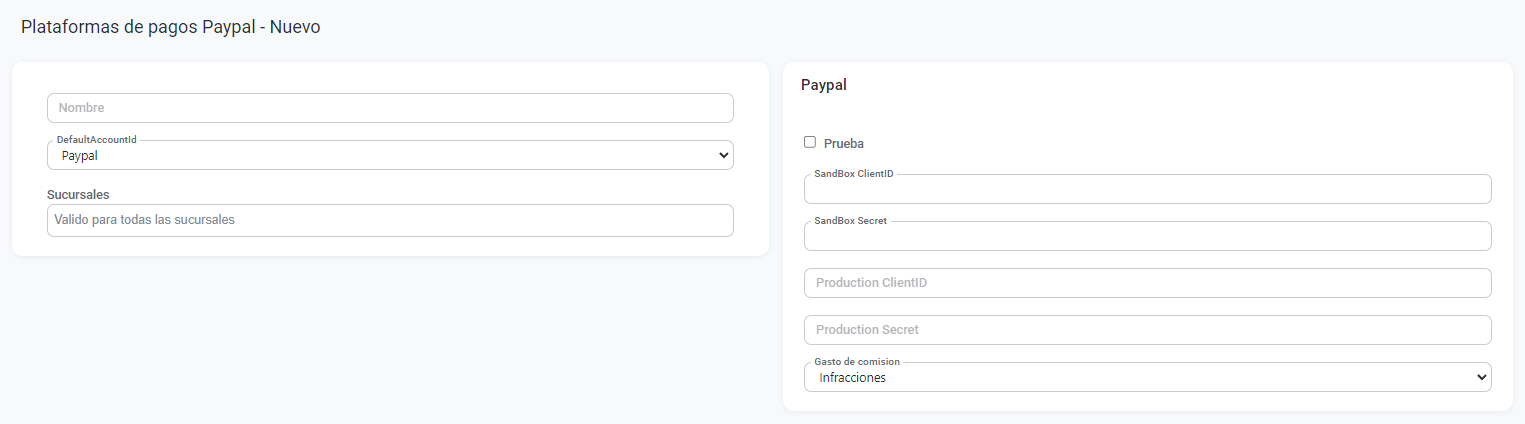
Task: Click the Prueba checkbox label text
Action: (x=844, y=143)
